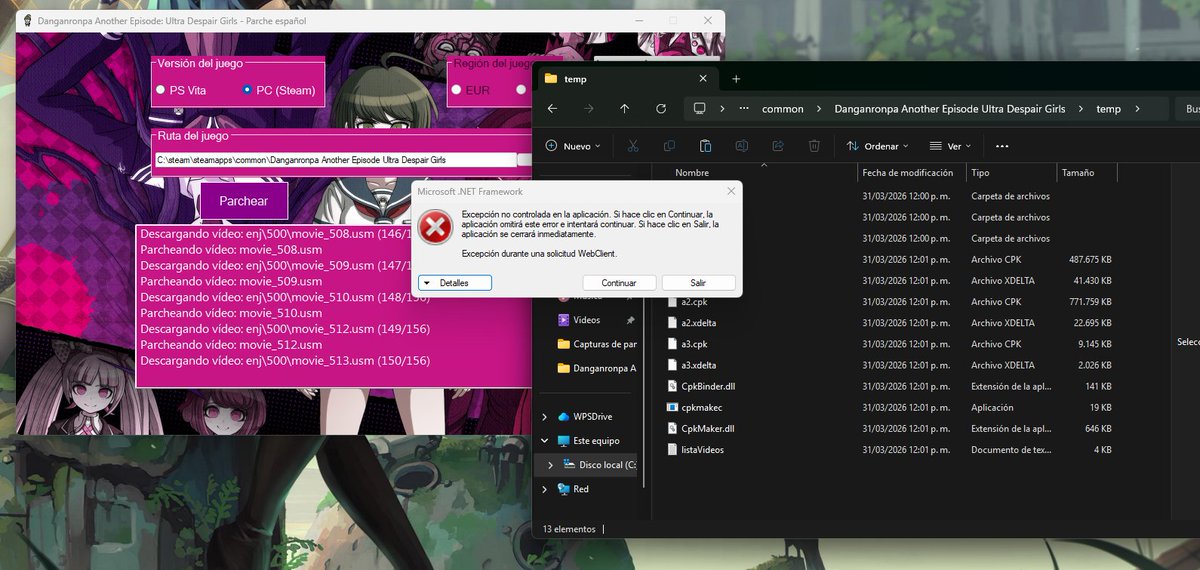Open the Nuevo dropdown in Explorer toolbar
Screen dimensions: 1200x570
pos(573,146)
